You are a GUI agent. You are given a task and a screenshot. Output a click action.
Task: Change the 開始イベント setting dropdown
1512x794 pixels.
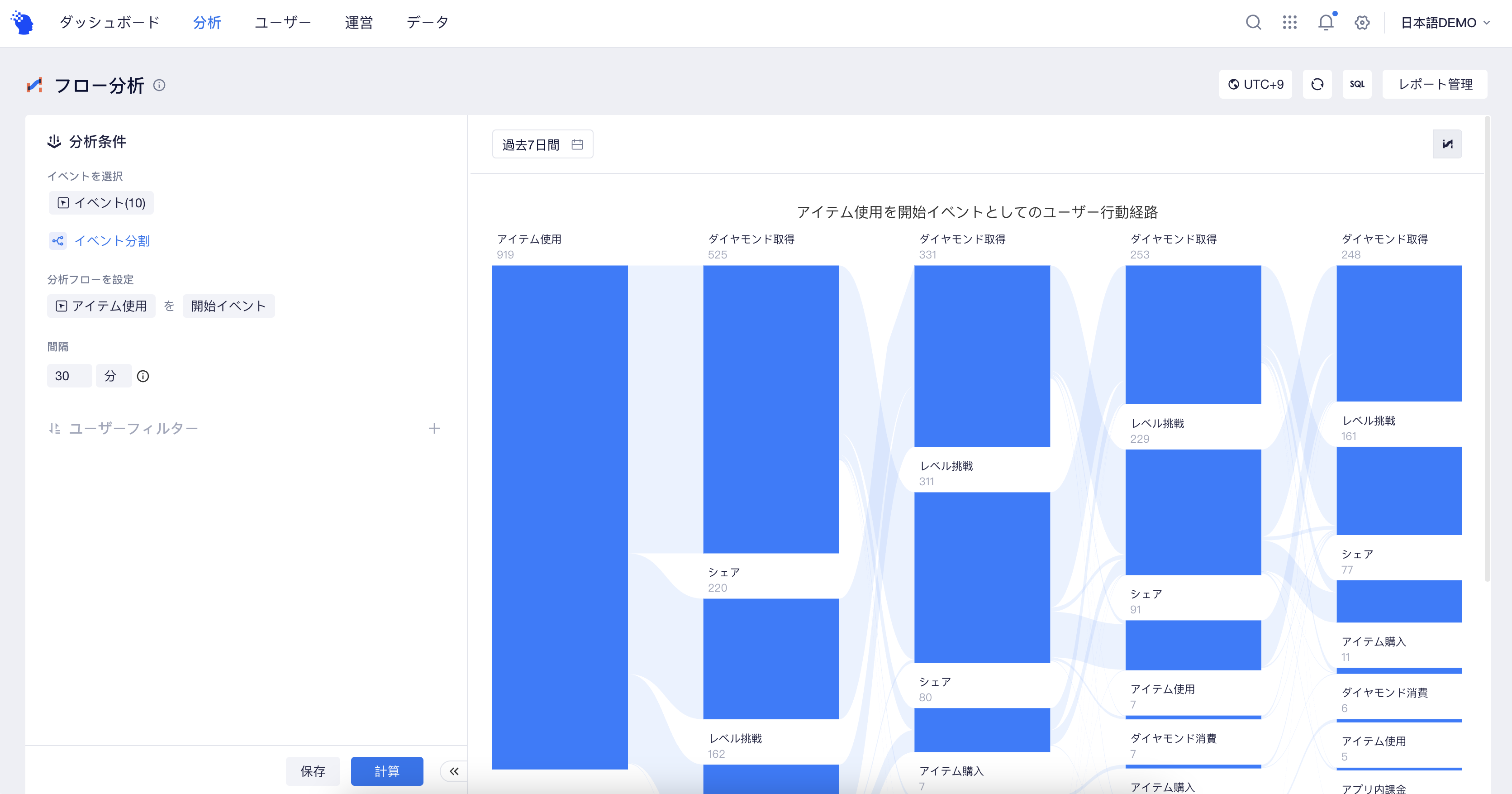pyautogui.click(x=228, y=306)
